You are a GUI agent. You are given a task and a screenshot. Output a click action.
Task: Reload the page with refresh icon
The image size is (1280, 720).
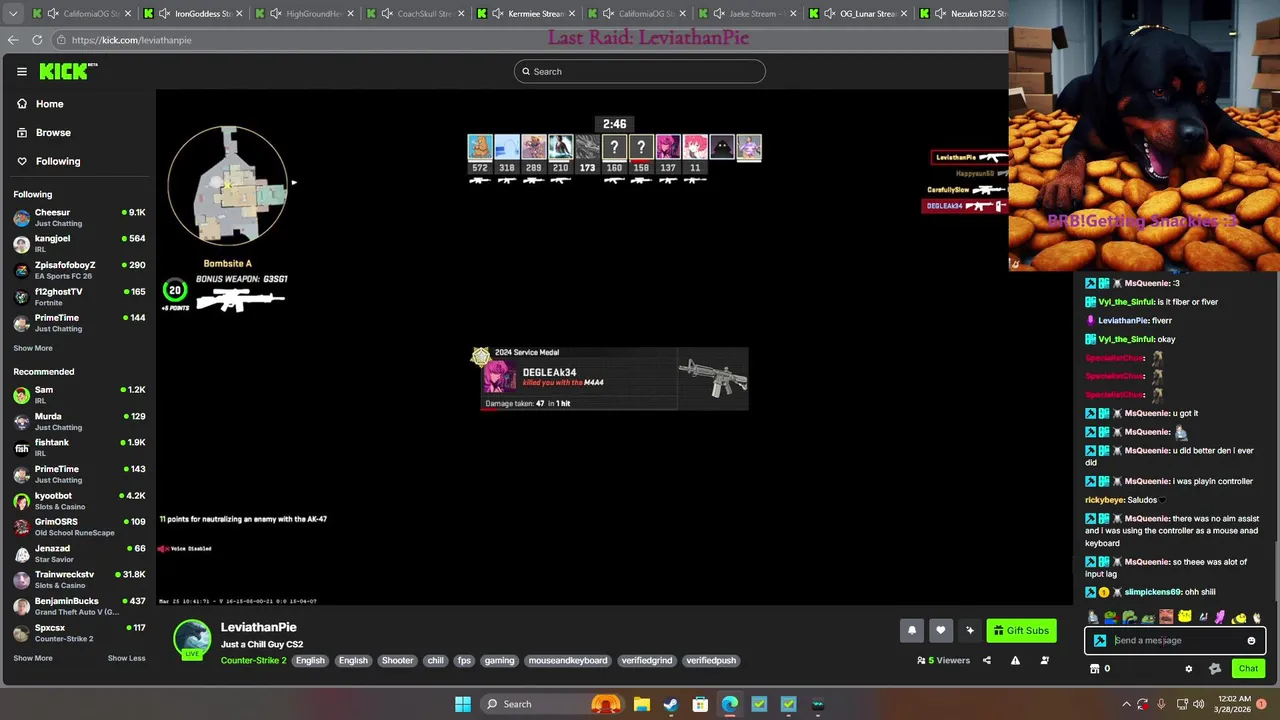tap(37, 40)
